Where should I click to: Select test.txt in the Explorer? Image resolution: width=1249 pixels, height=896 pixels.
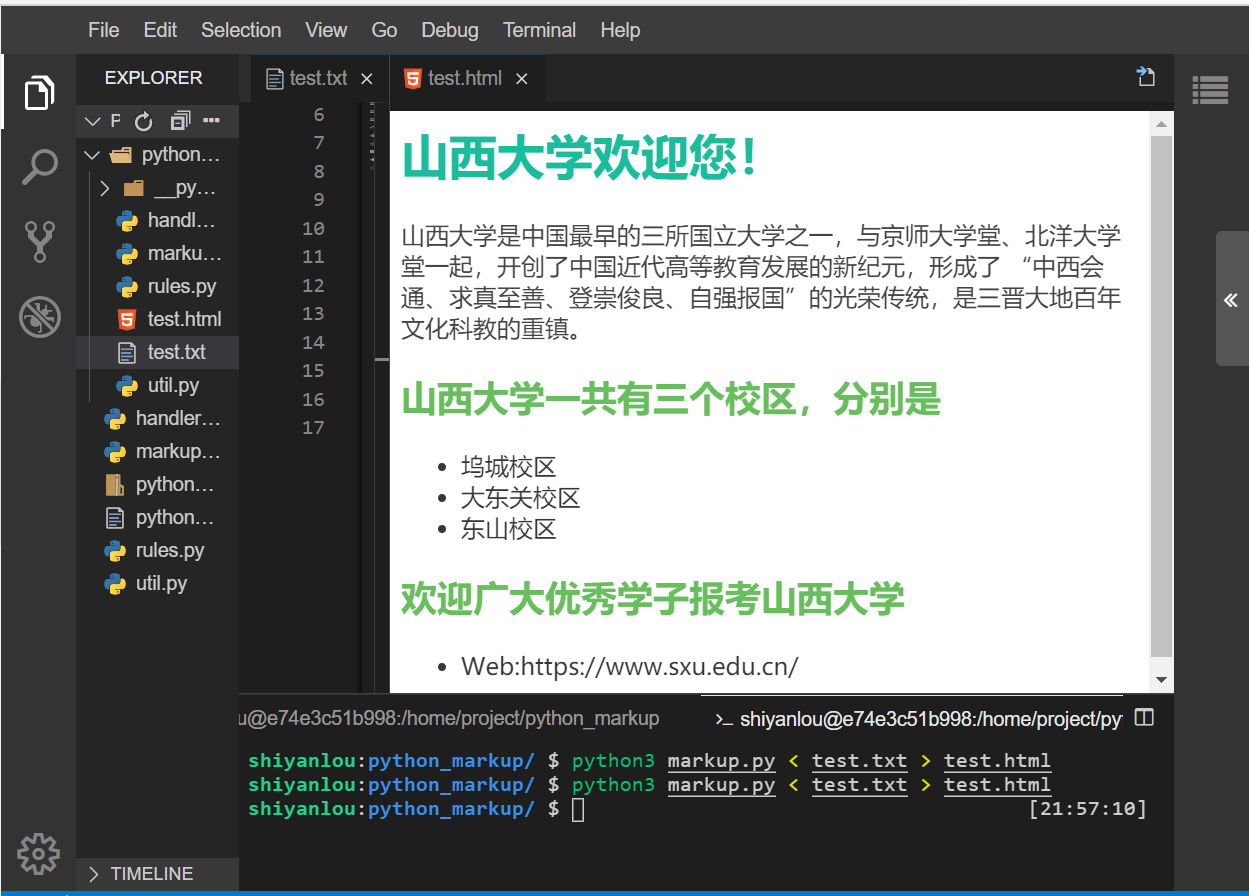point(157,353)
